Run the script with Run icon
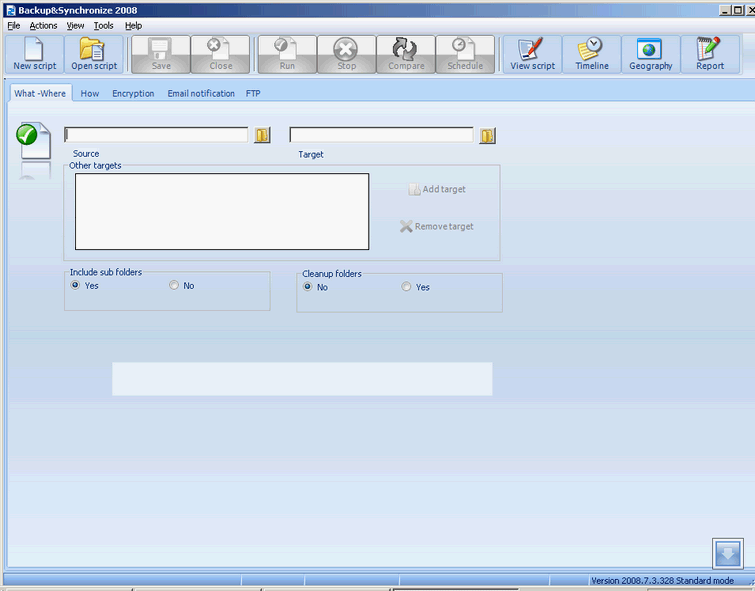Image resolution: width=755 pixels, height=591 pixels. [x=287, y=54]
